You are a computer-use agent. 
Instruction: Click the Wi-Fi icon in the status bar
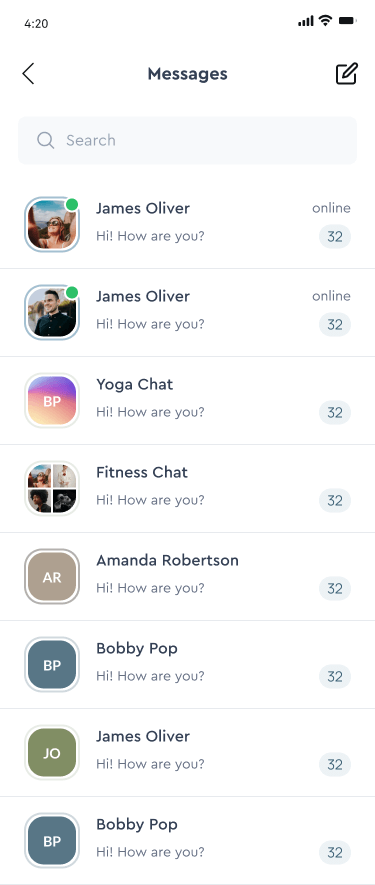click(325, 21)
